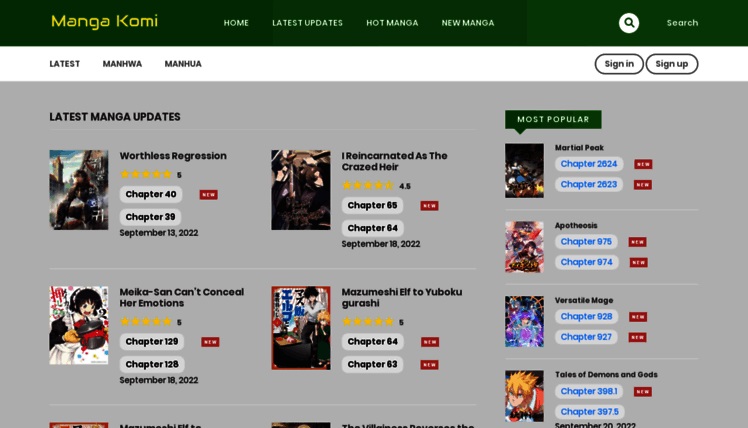Open Versatile Mage Chapter 927

[586, 337]
